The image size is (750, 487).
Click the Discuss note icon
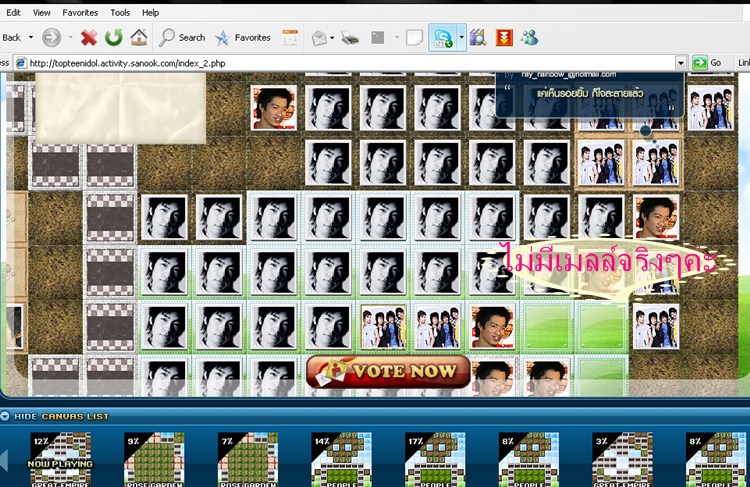tap(414, 37)
